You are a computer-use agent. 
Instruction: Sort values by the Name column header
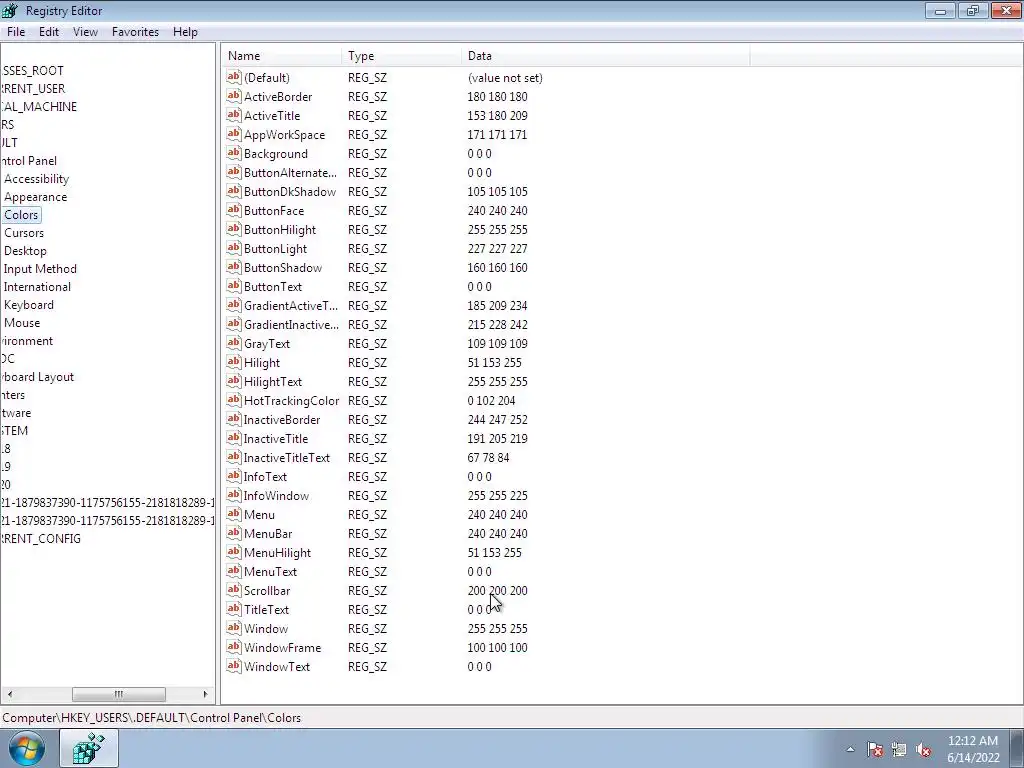[281, 56]
